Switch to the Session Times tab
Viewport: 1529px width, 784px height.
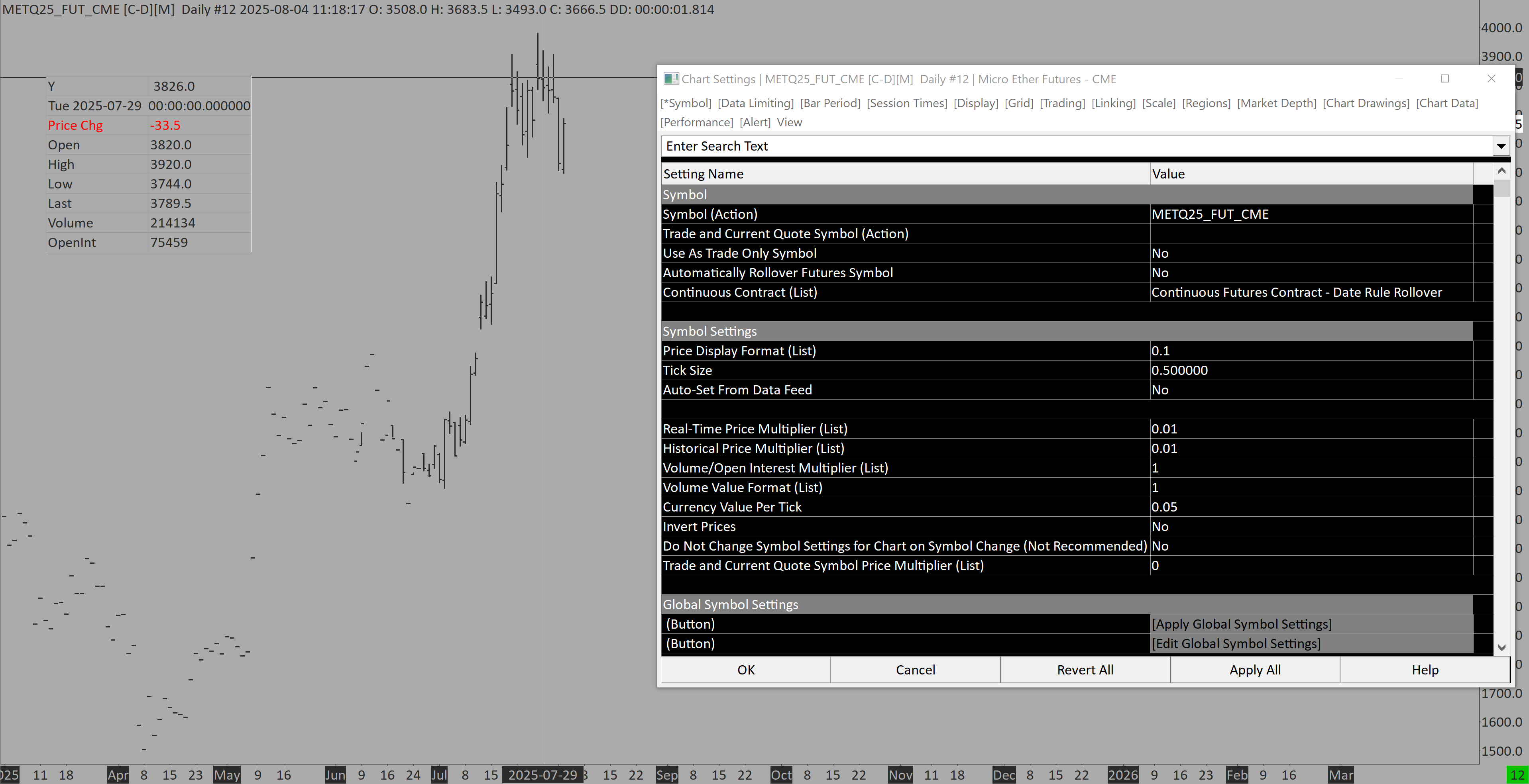(906, 103)
